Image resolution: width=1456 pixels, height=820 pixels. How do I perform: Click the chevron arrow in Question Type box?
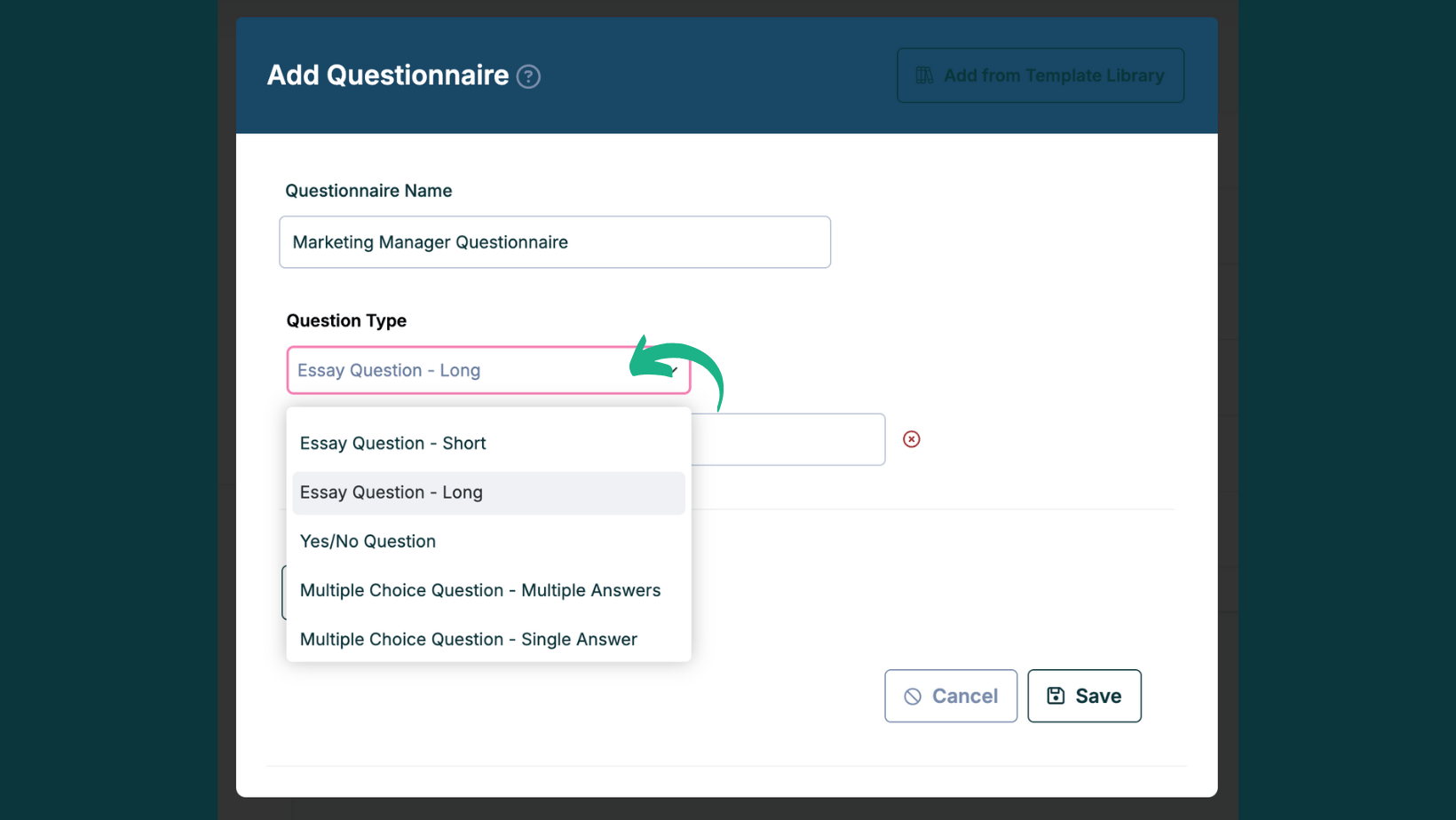pyautogui.click(x=674, y=370)
